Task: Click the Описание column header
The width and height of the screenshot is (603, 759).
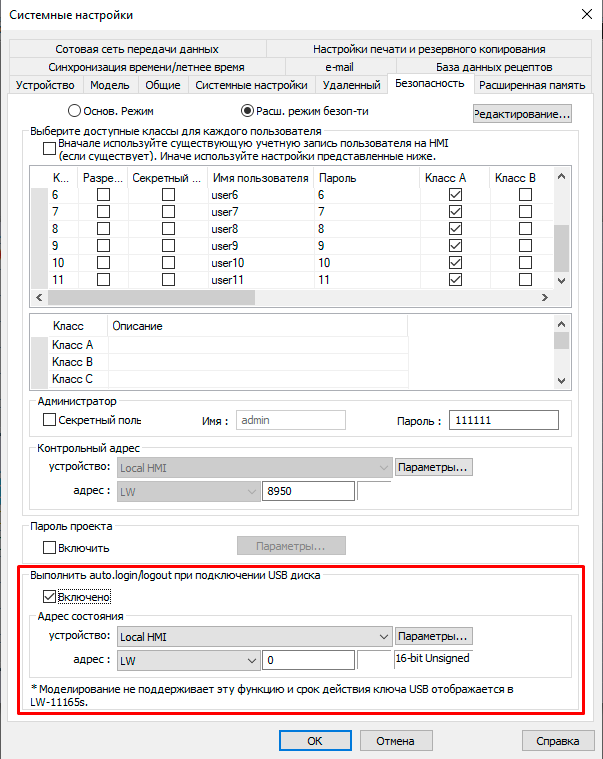Action: pyautogui.click(x=257, y=326)
